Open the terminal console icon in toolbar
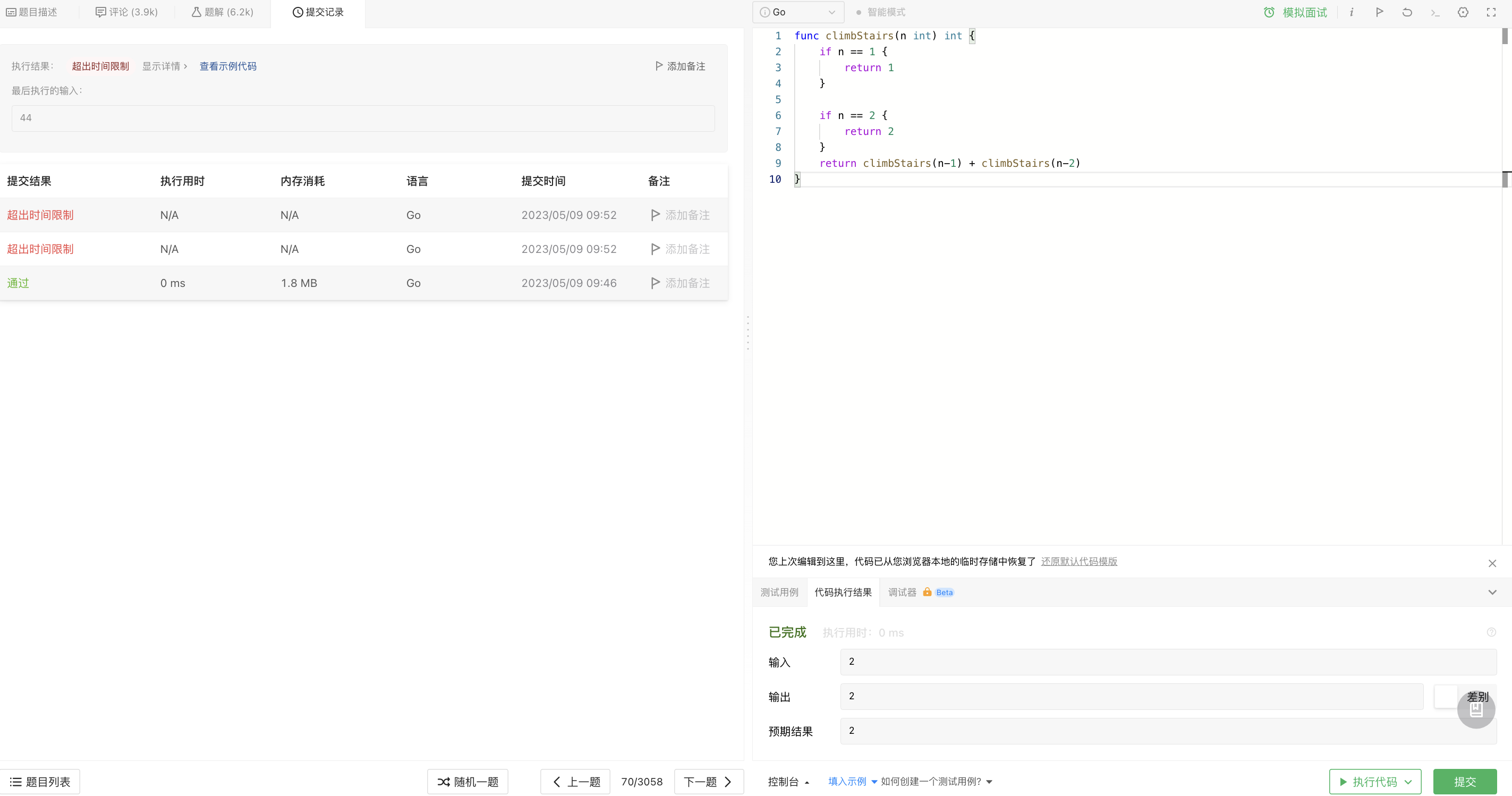The width and height of the screenshot is (1512, 796). pos(1435,12)
